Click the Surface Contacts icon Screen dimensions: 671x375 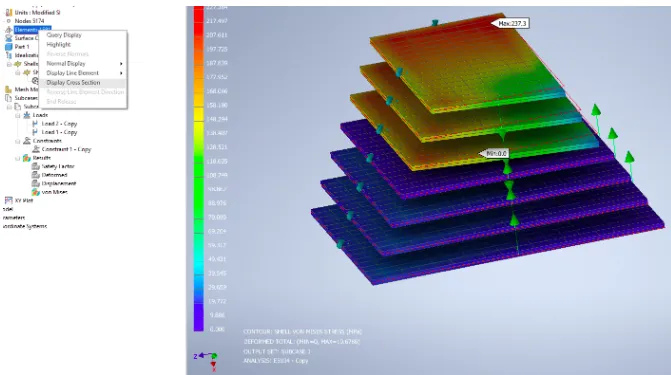[9, 38]
